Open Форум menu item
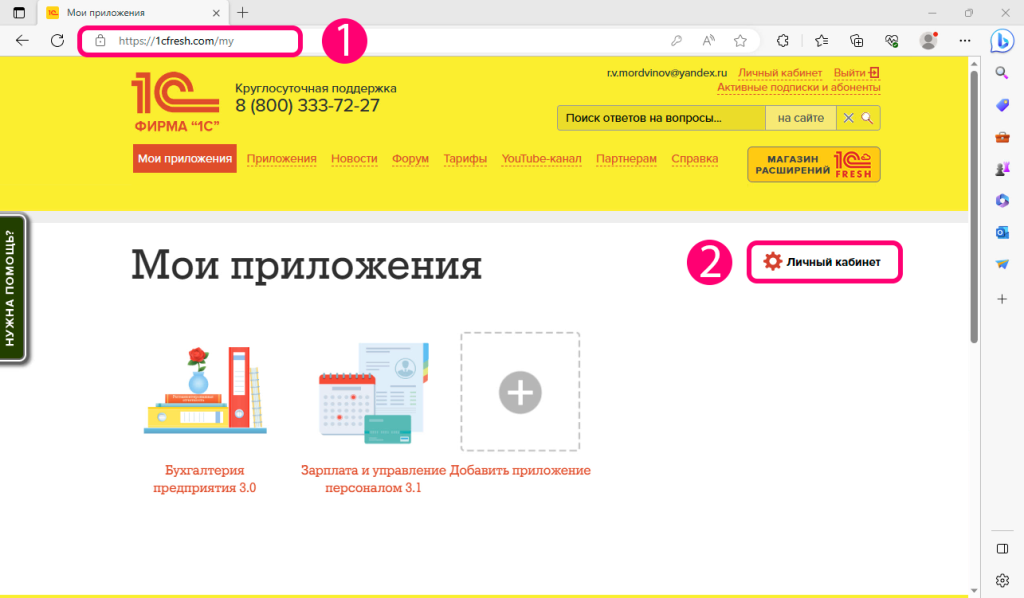The height and width of the screenshot is (598, 1024). [410, 159]
